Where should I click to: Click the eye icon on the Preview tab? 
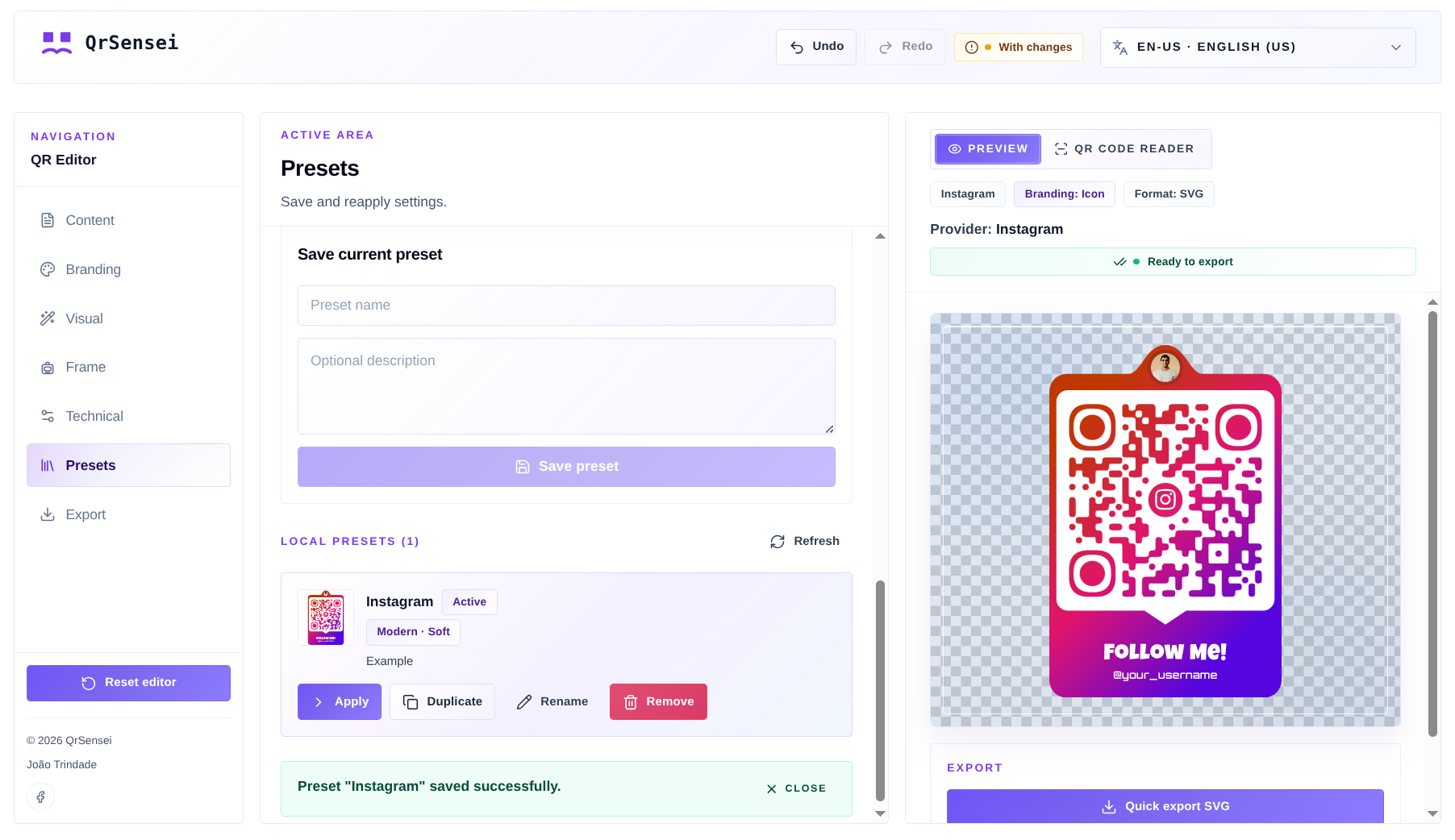pos(955,149)
